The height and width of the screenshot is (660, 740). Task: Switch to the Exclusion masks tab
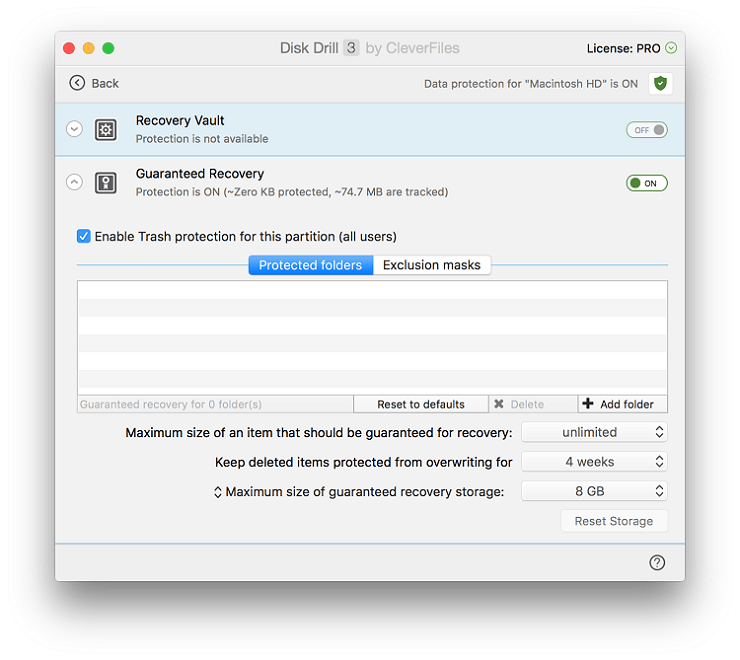pyautogui.click(x=432, y=265)
